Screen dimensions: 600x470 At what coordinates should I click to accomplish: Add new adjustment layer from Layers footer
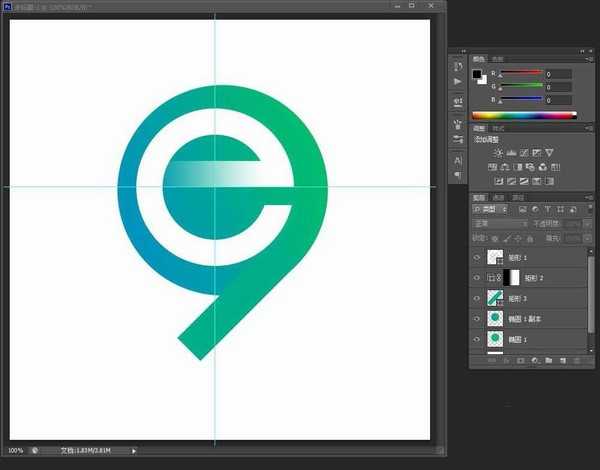click(536, 359)
